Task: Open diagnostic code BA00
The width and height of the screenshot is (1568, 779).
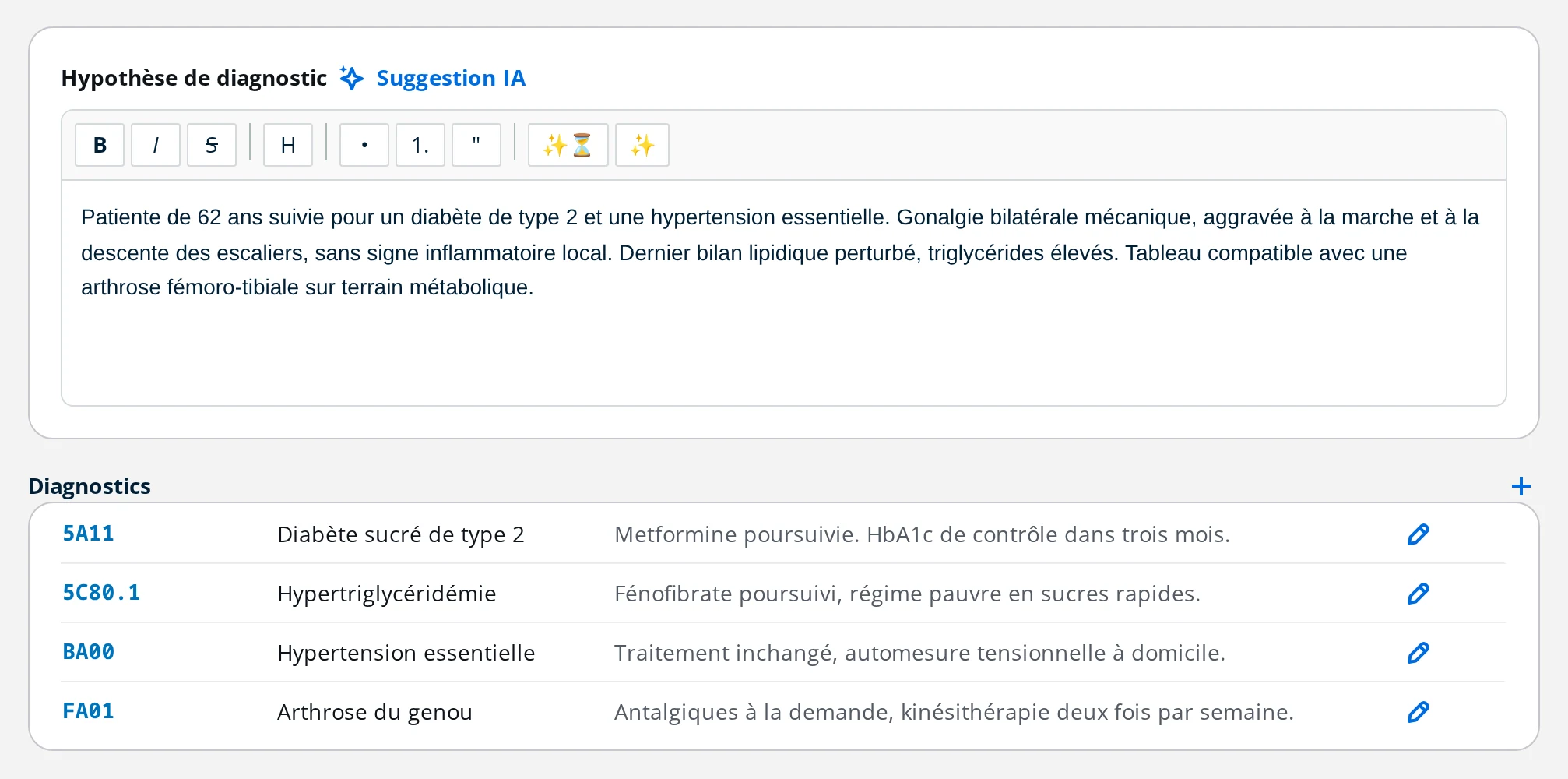Action: tap(88, 652)
